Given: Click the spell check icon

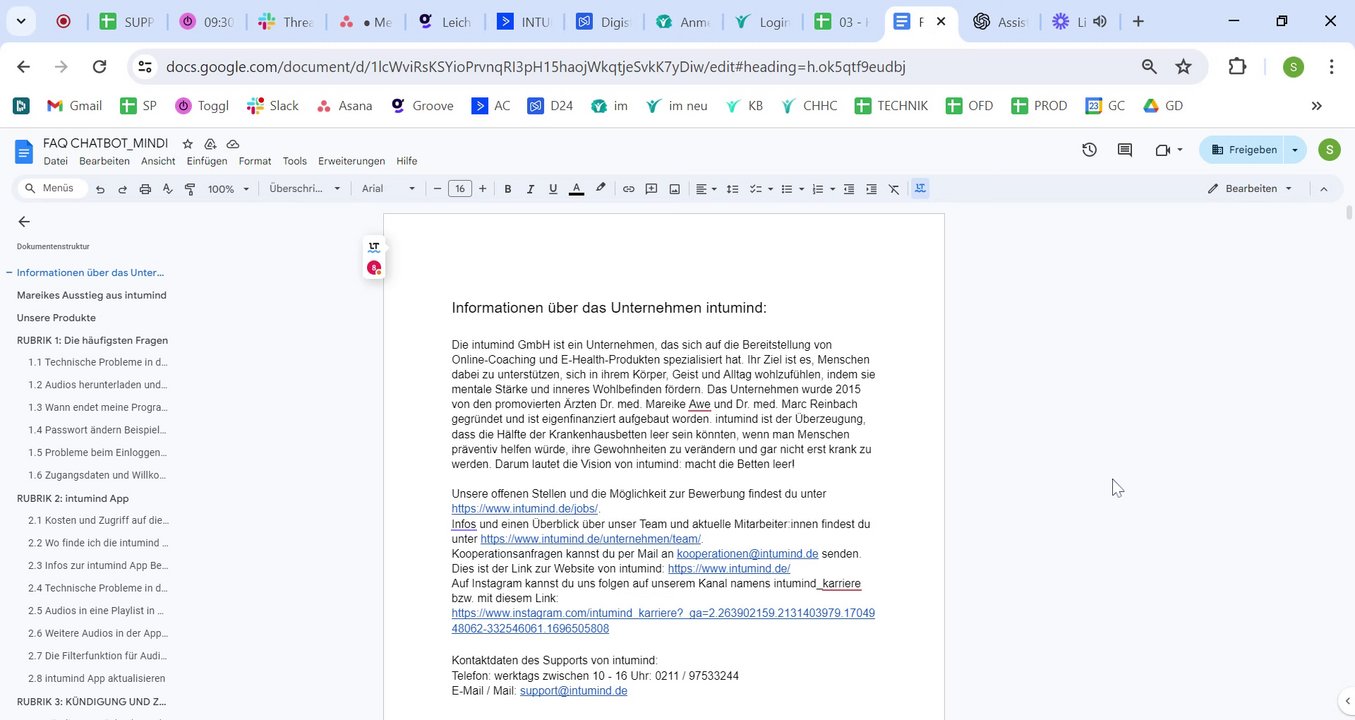Looking at the screenshot, I should click(167, 189).
